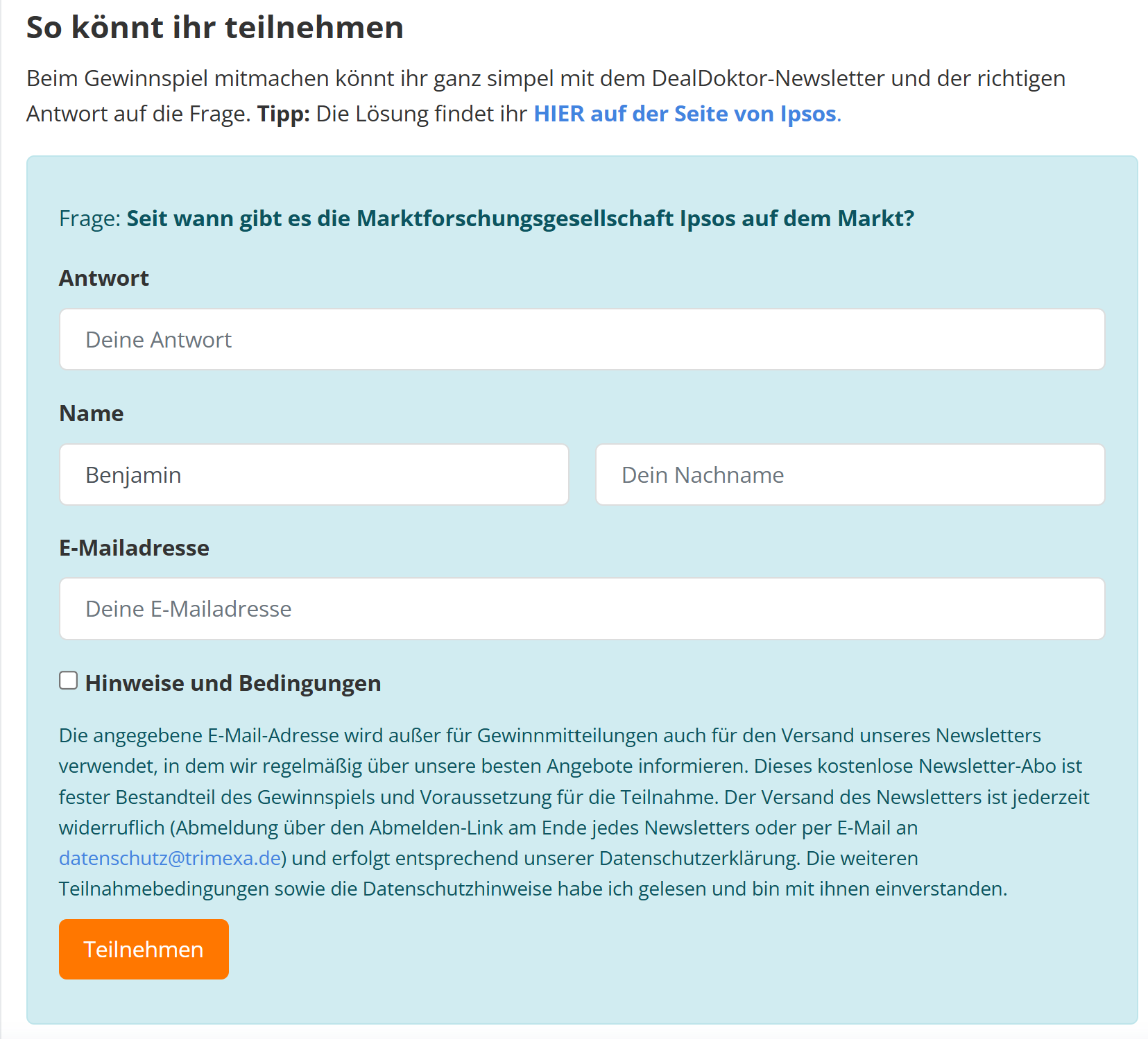Tick the Hinweise und Bedingungen checkbox
1148x1044 pixels.
tap(68, 681)
